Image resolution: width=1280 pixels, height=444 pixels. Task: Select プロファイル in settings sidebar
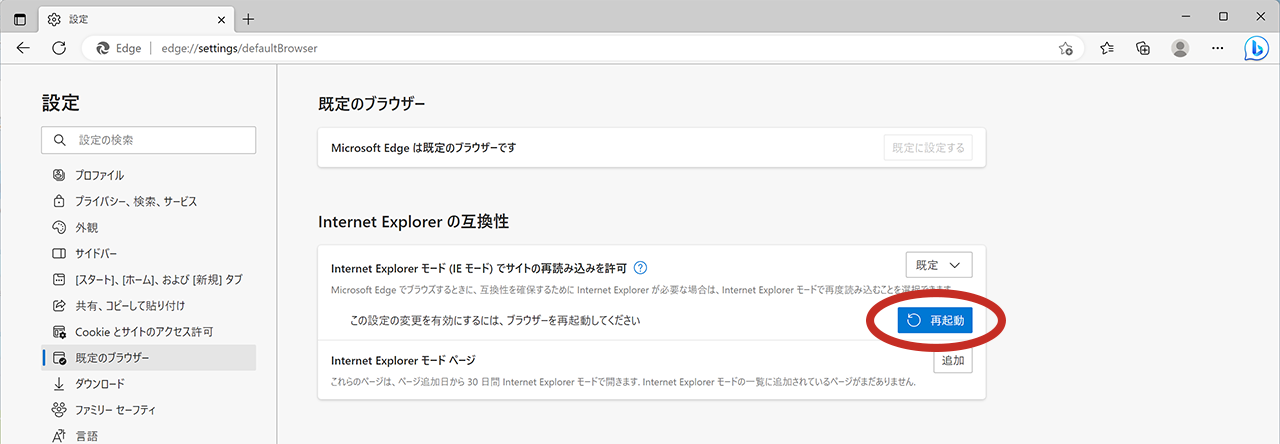pyautogui.click(x=100, y=175)
